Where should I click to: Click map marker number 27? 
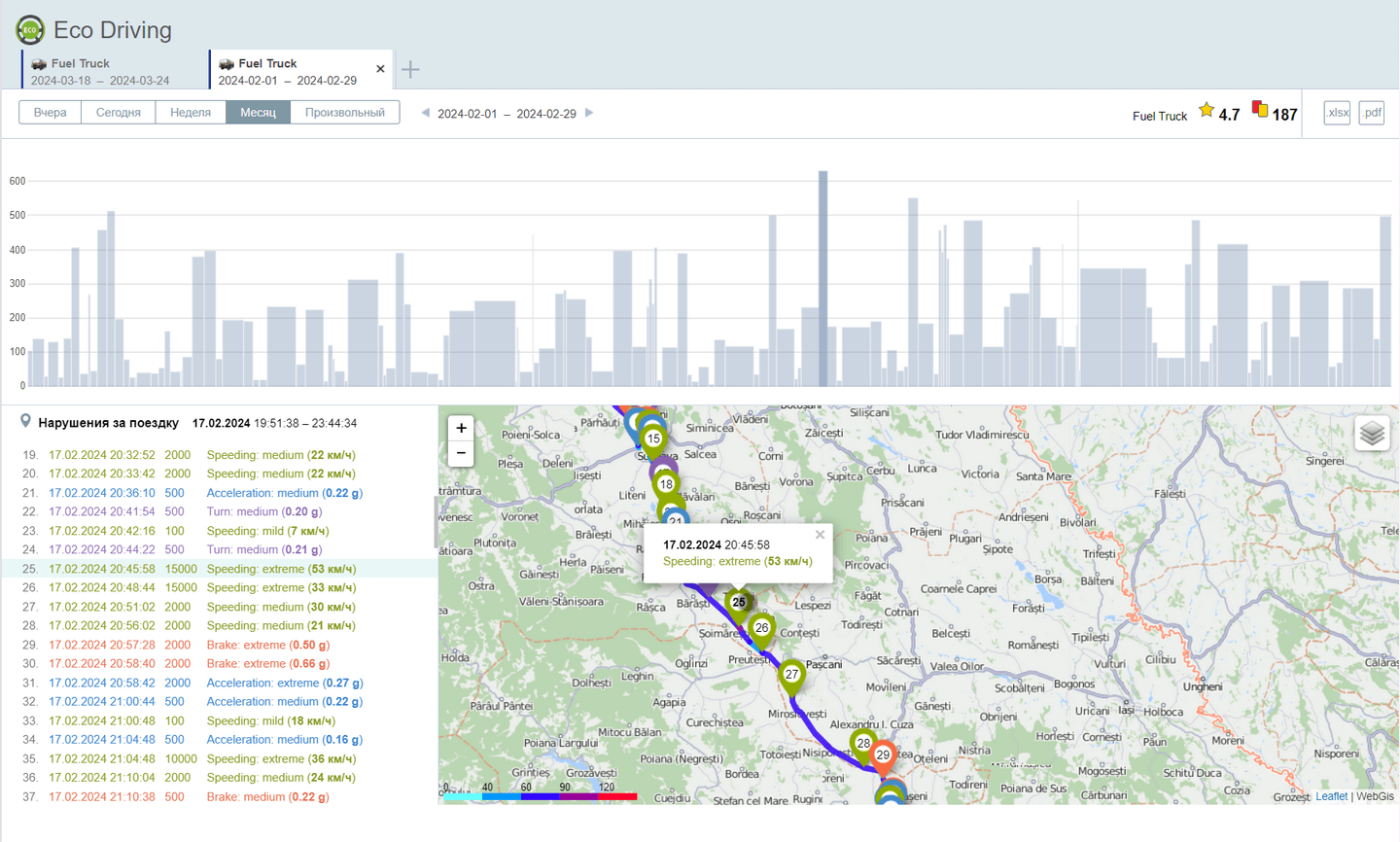tap(791, 675)
